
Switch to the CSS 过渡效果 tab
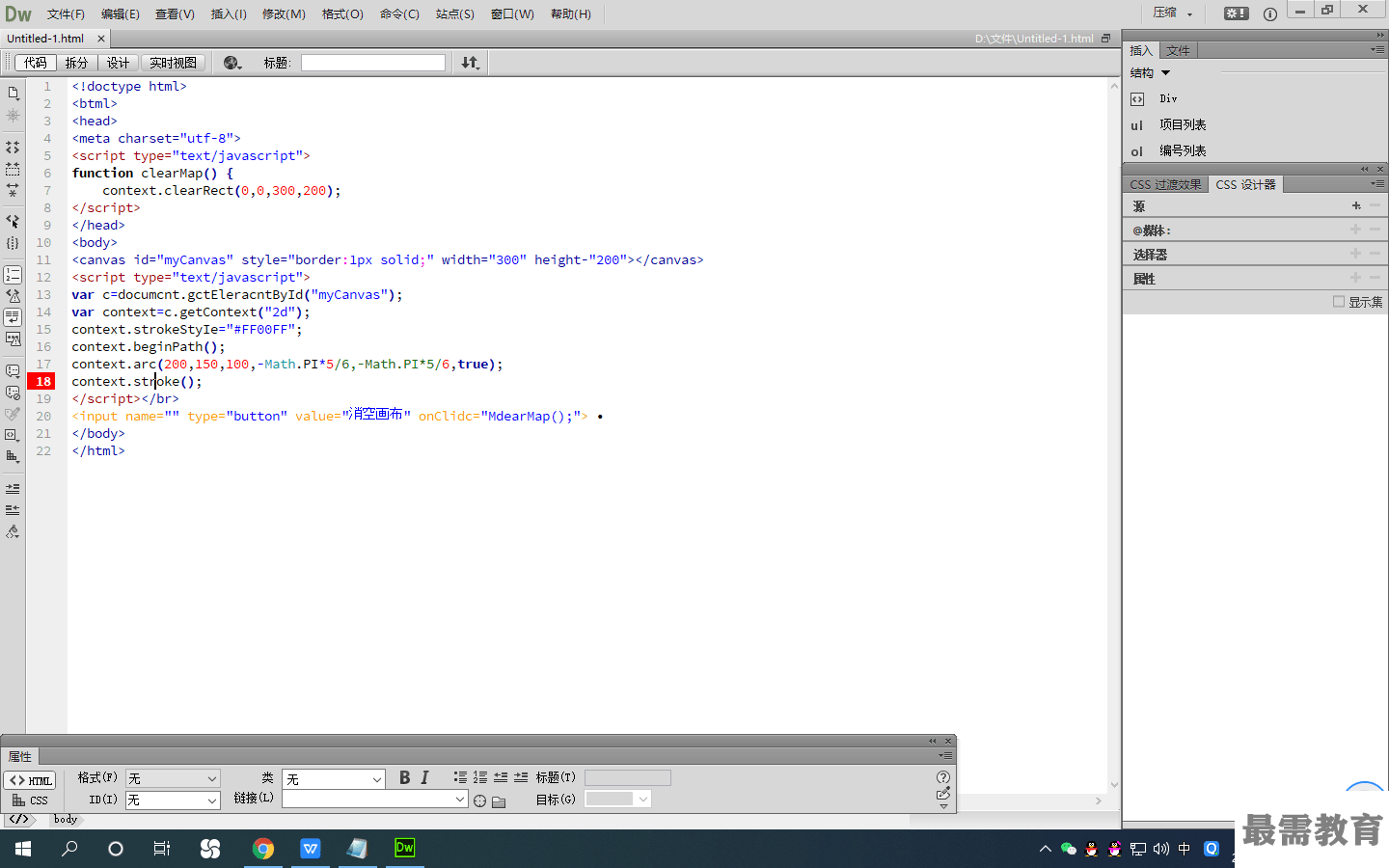1165,184
